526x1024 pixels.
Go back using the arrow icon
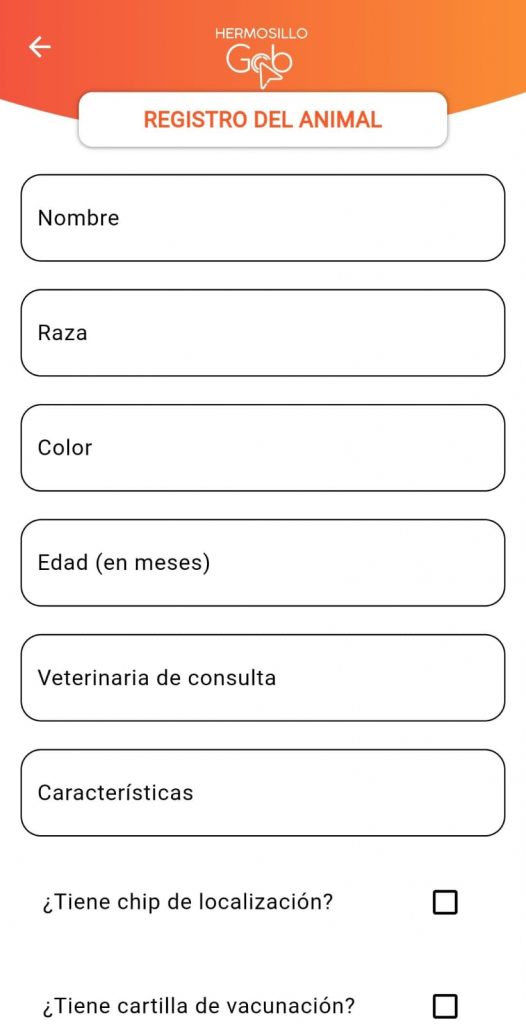[40, 47]
